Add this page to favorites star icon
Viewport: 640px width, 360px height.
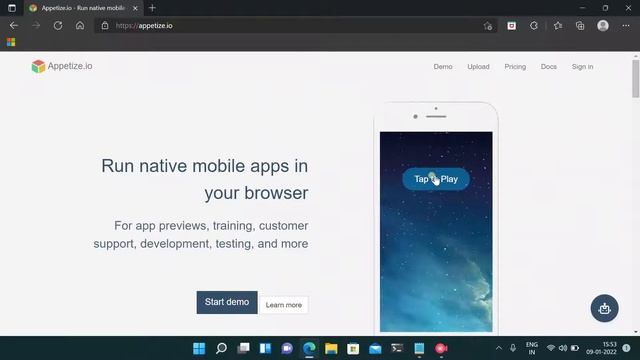488,26
